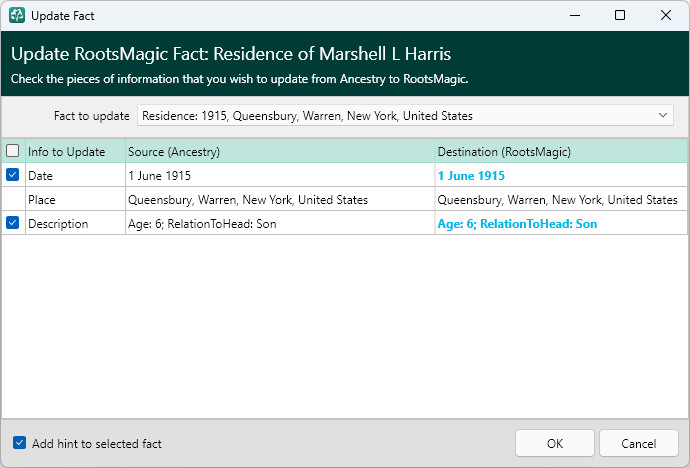This screenshot has height=468, width=690.
Task: Minimize the Update Fact window
Action: 575,15
